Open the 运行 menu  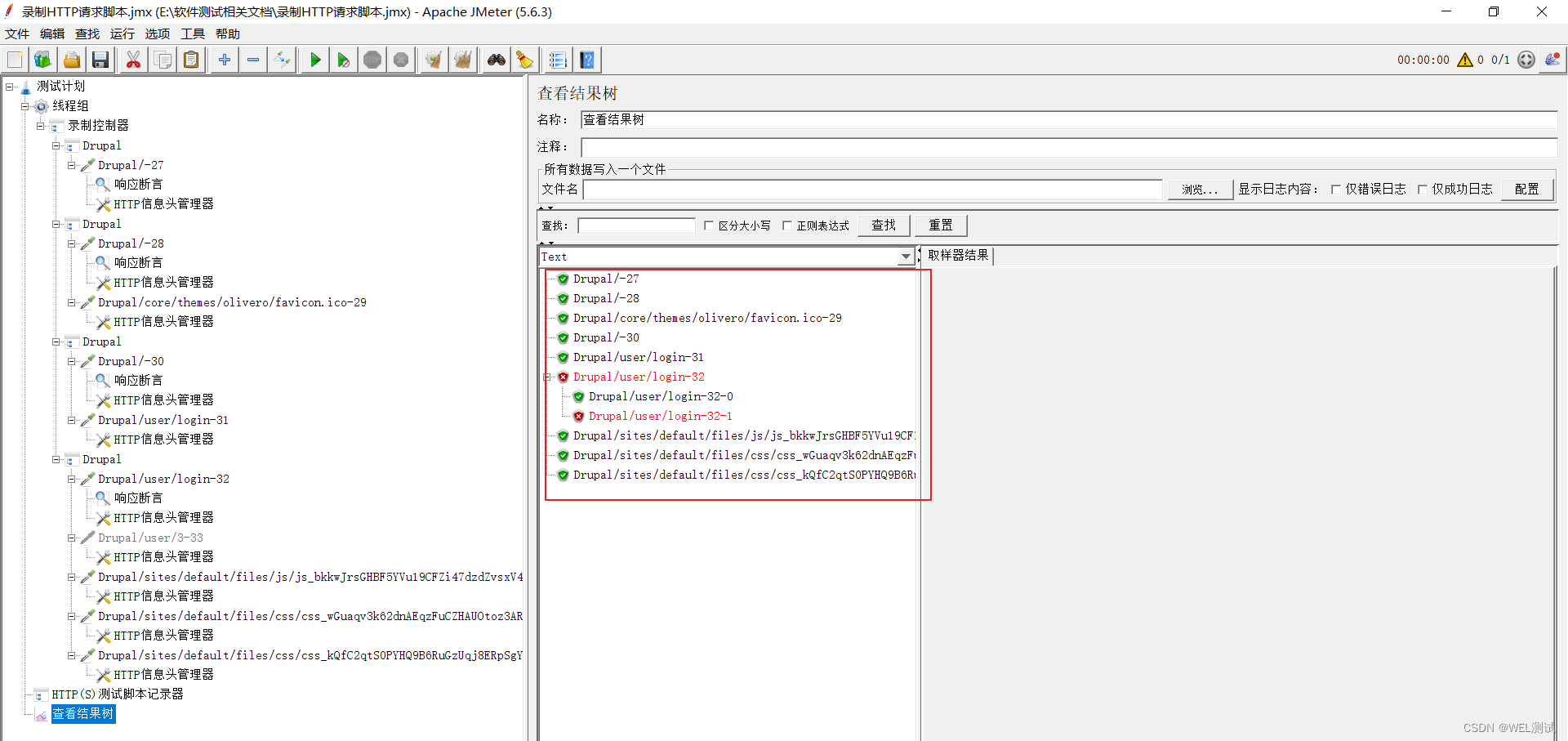122,33
